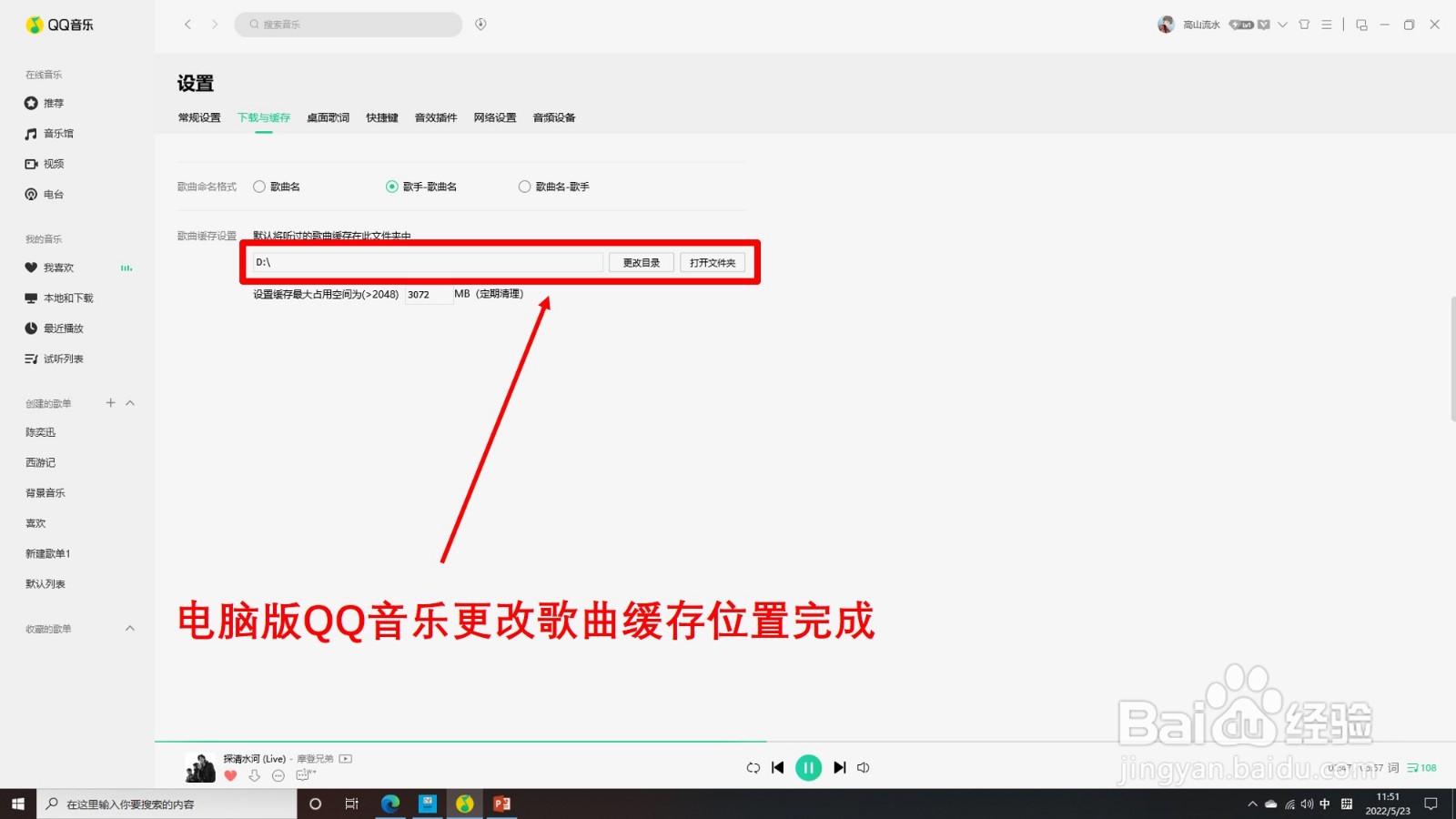The image size is (1456, 819).
Task: Click 打开文件夹 button
Action: click(713, 262)
